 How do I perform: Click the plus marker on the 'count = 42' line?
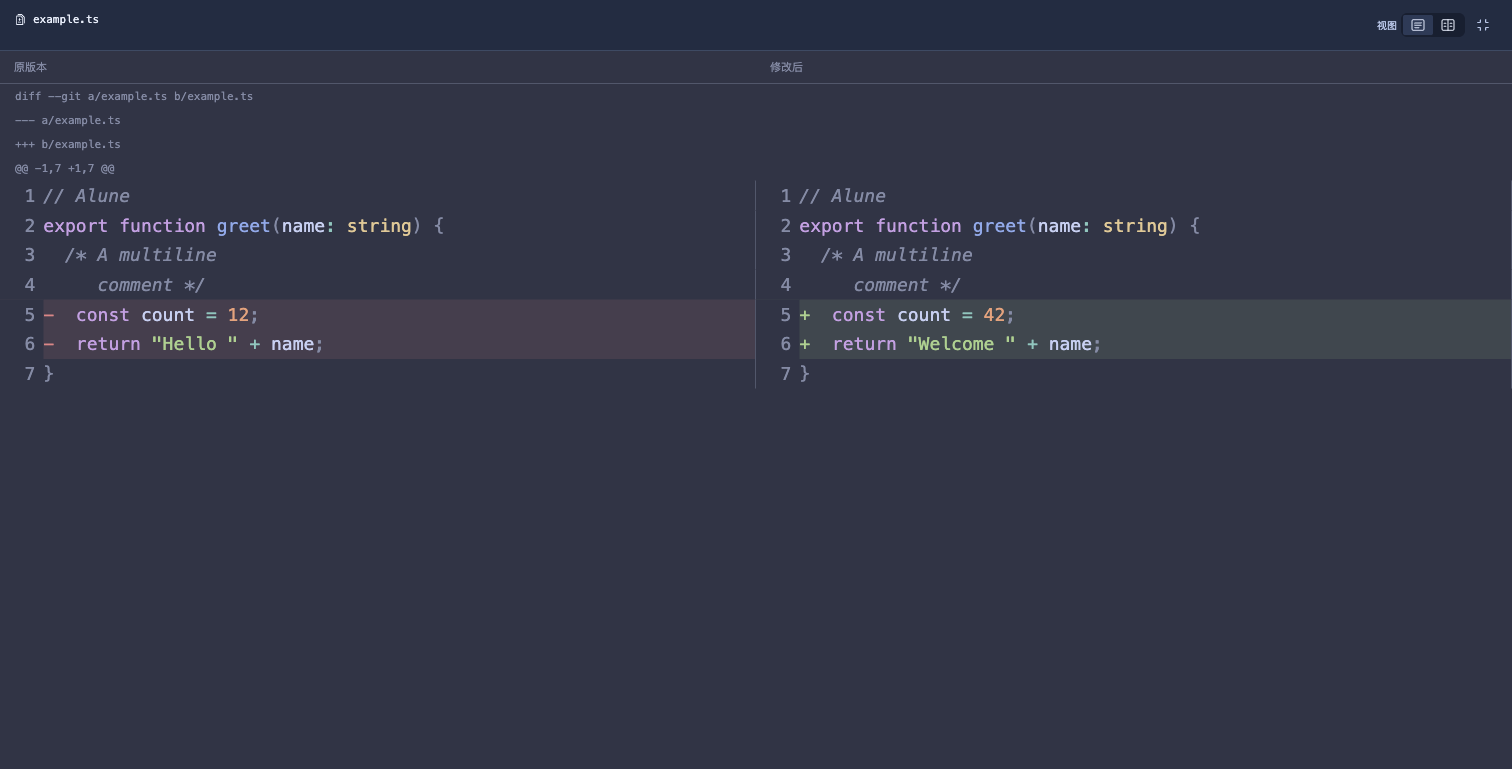[x=805, y=314]
